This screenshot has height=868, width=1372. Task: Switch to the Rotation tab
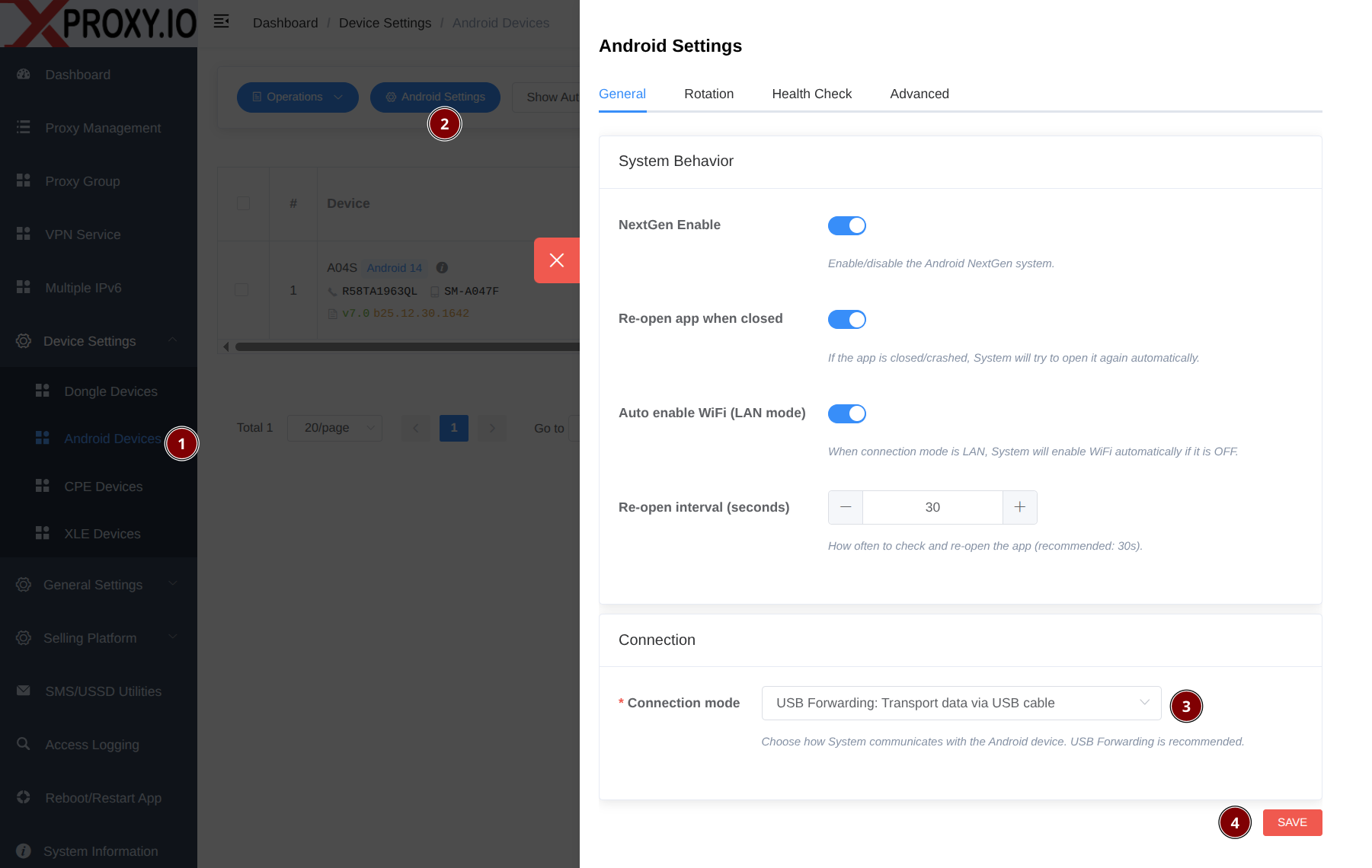point(708,94)
